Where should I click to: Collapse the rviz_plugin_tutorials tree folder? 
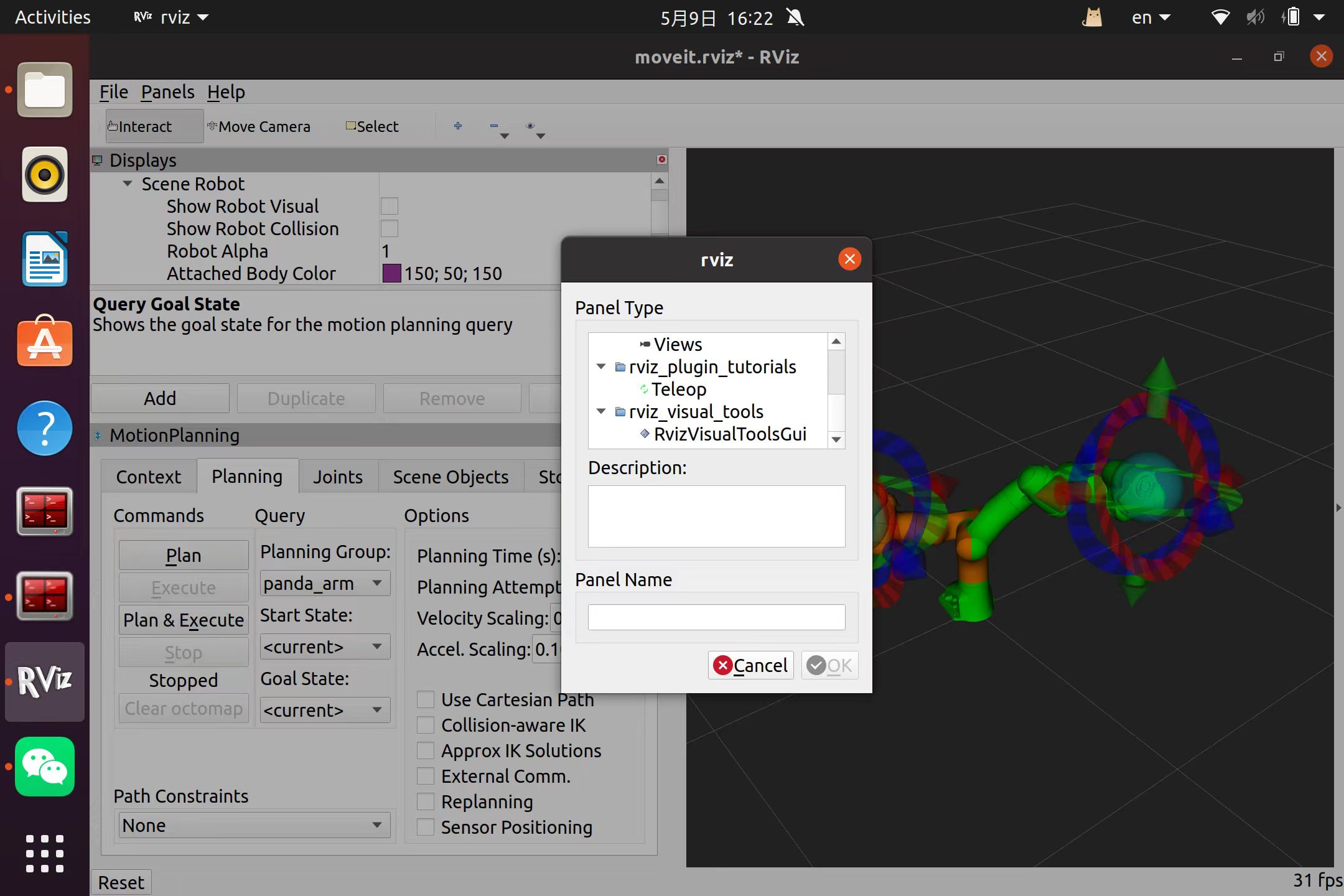(x=601, y=367)
